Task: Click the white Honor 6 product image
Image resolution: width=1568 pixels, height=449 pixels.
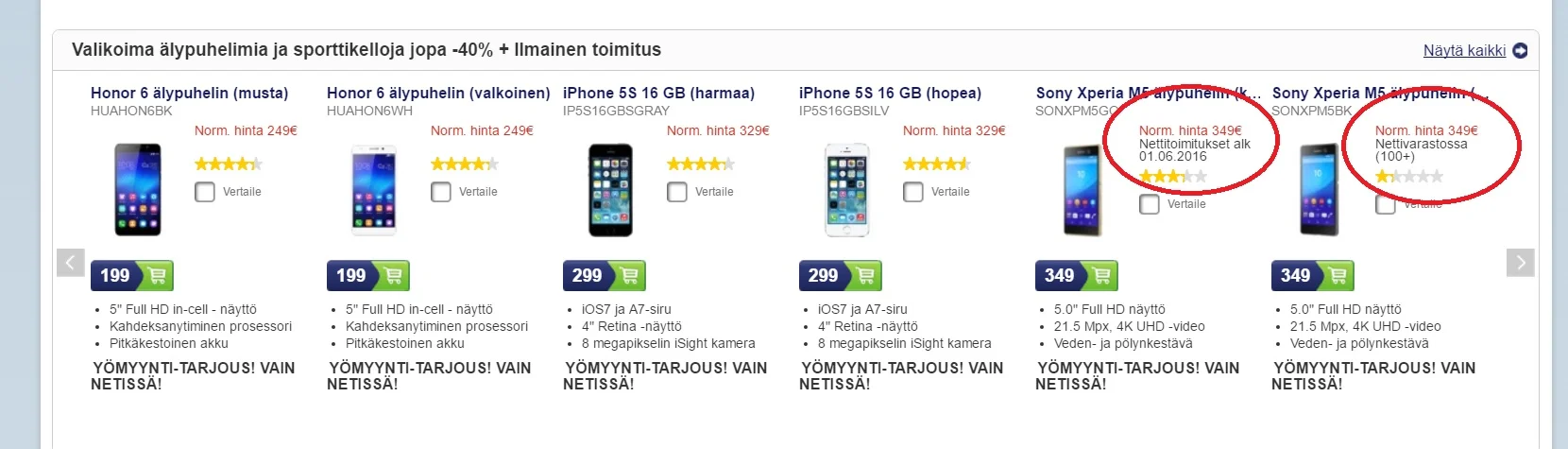Action: tap(374, 189)
